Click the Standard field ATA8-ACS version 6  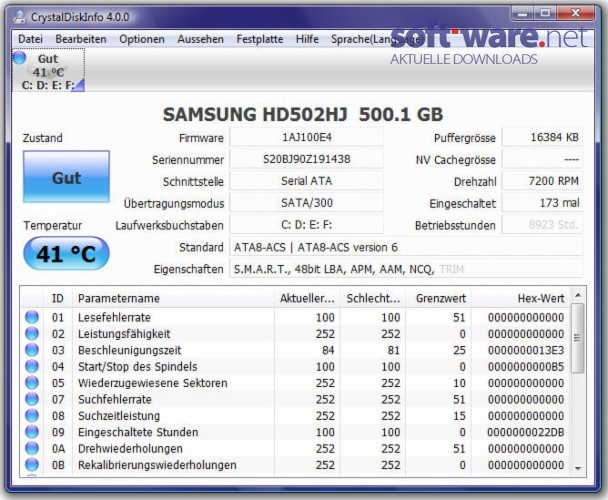click(x=406, y=247)
